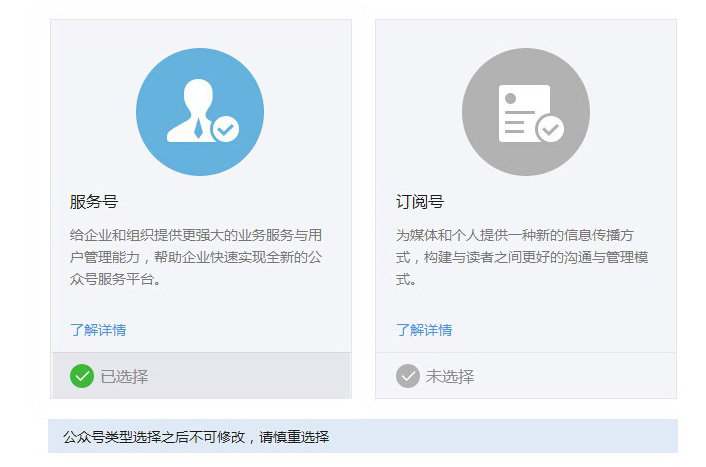
Task: Click the 订阅号 title text
Action: click(420, 202)
